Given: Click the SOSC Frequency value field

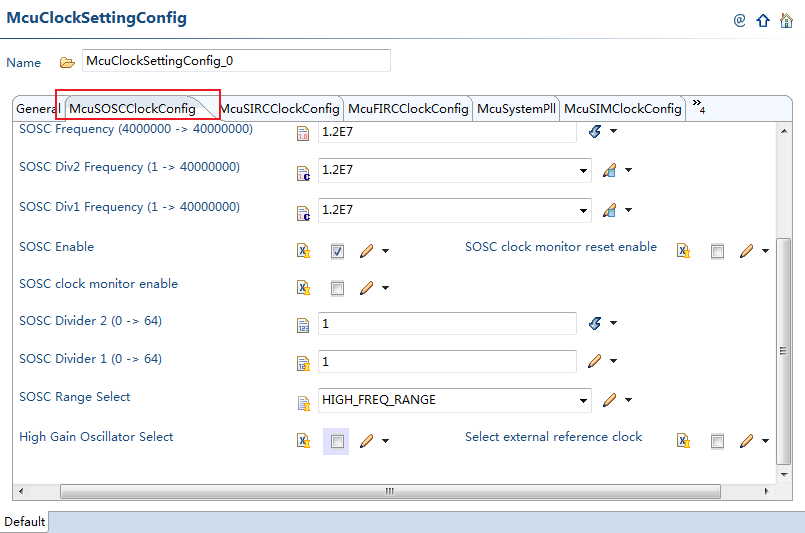Looking at the screenshot, I should [447, 131].
